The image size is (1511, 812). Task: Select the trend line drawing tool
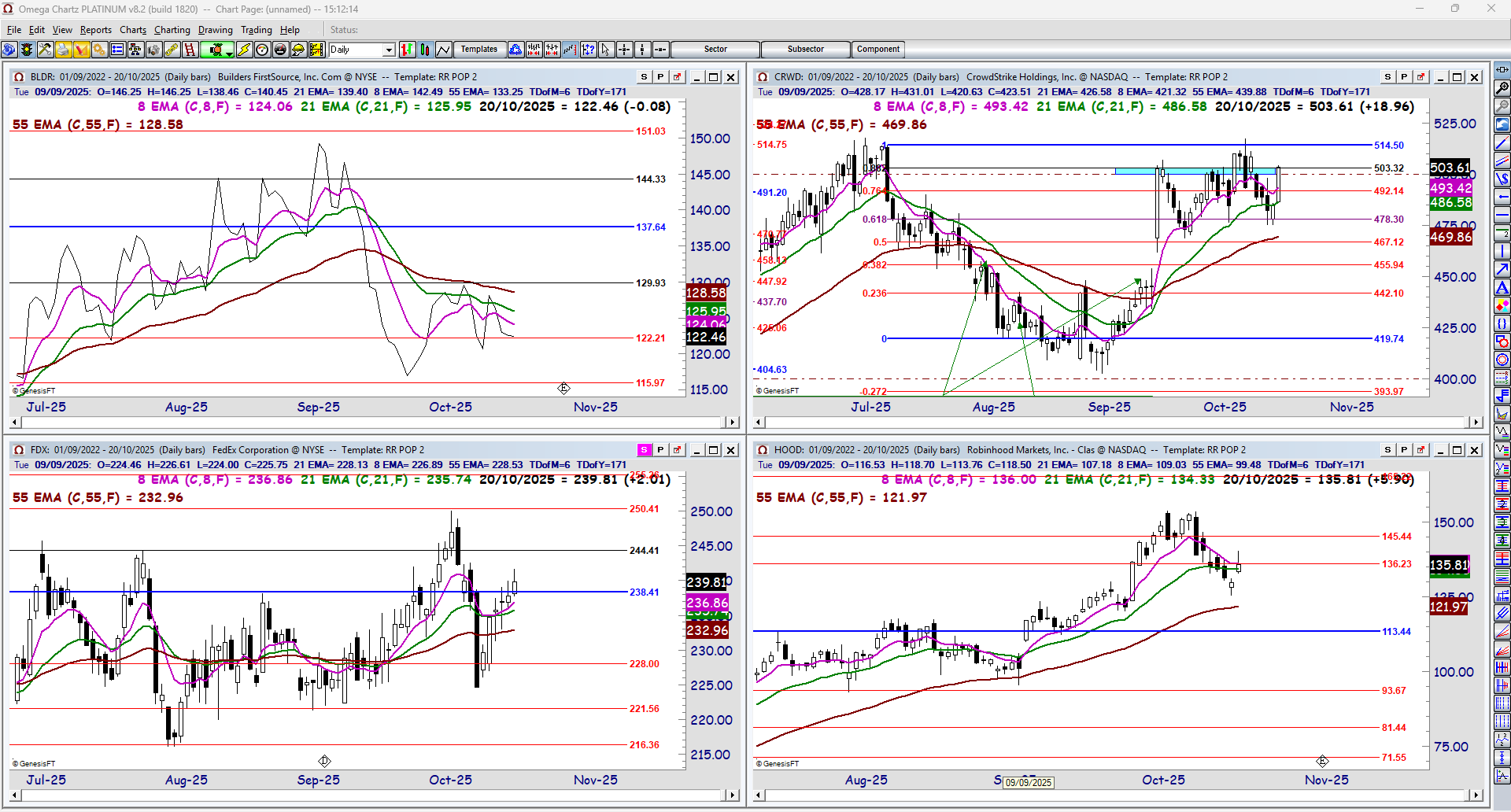(x=1502, y=142)
